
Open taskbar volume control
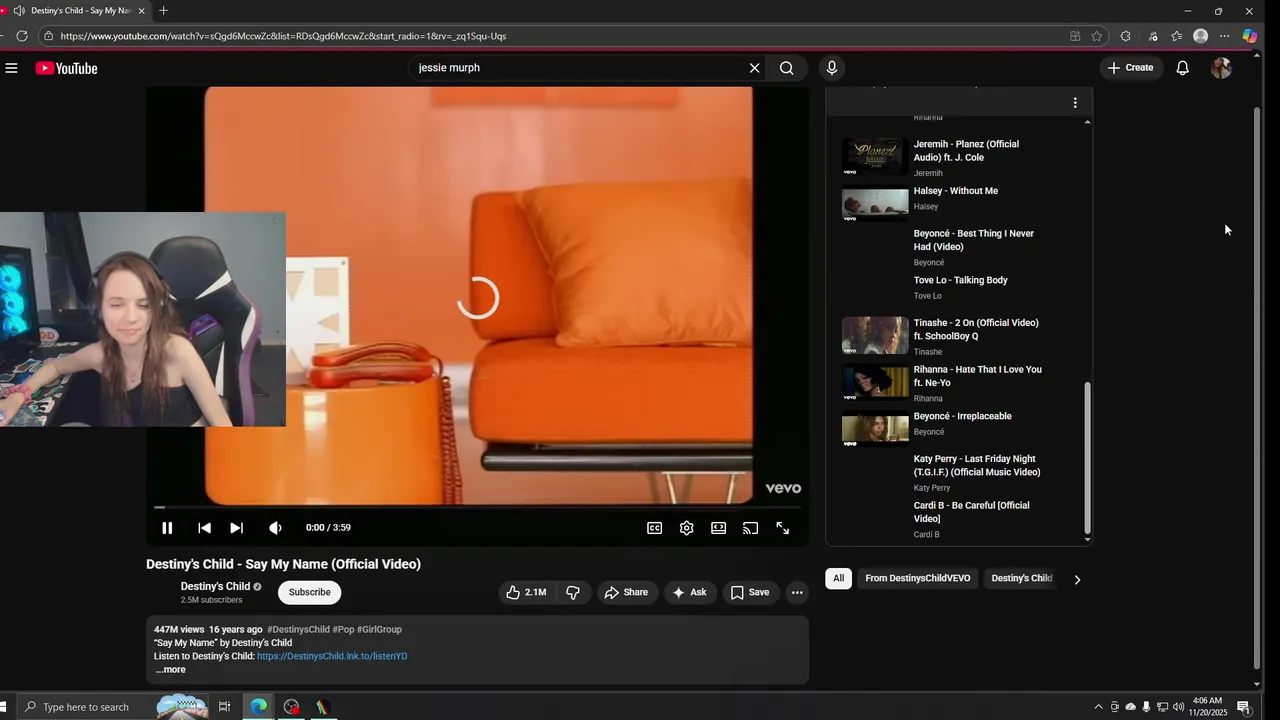[x=1178, y=707]
